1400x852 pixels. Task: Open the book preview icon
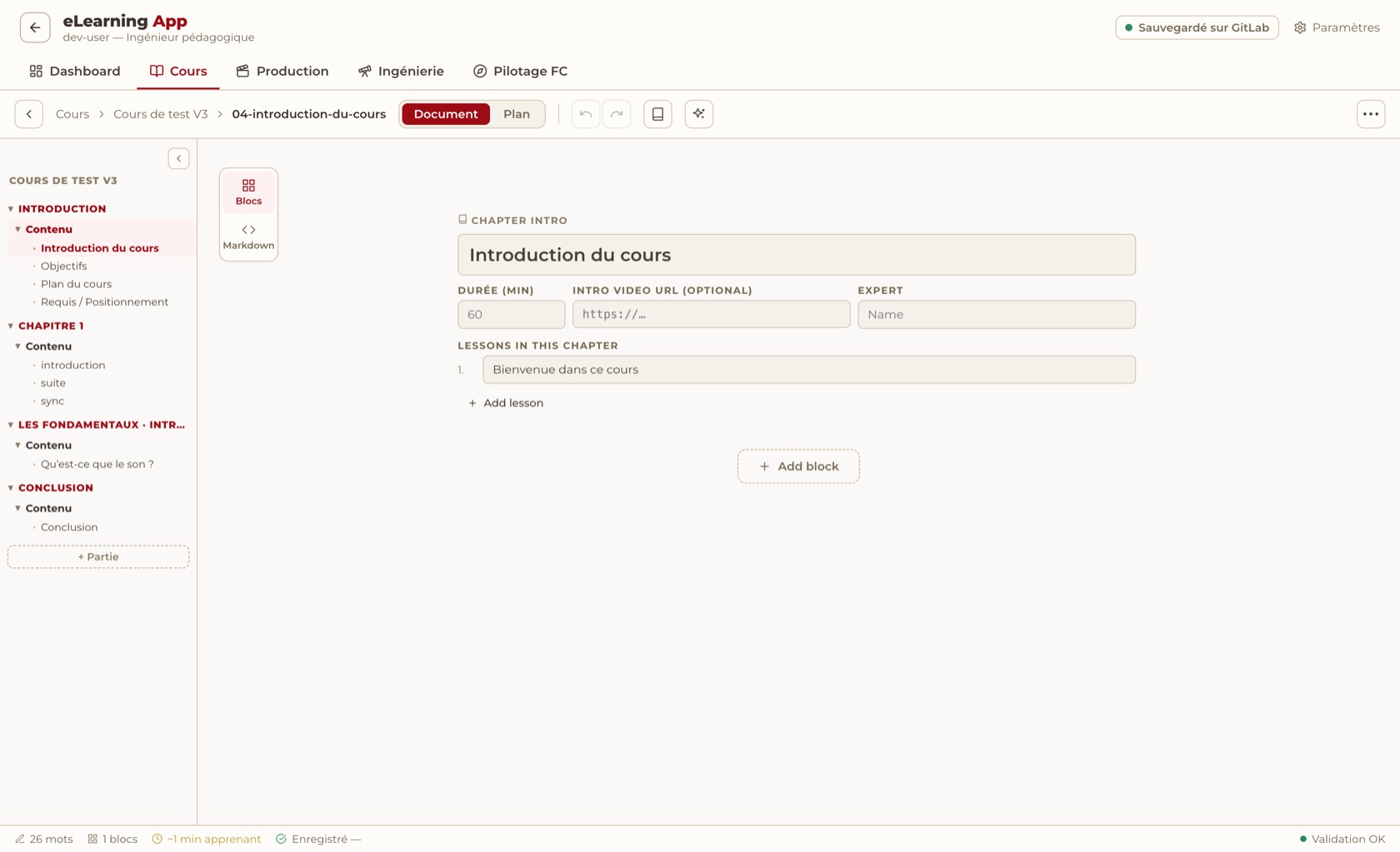pyautogui.click(x=657, y=114)
